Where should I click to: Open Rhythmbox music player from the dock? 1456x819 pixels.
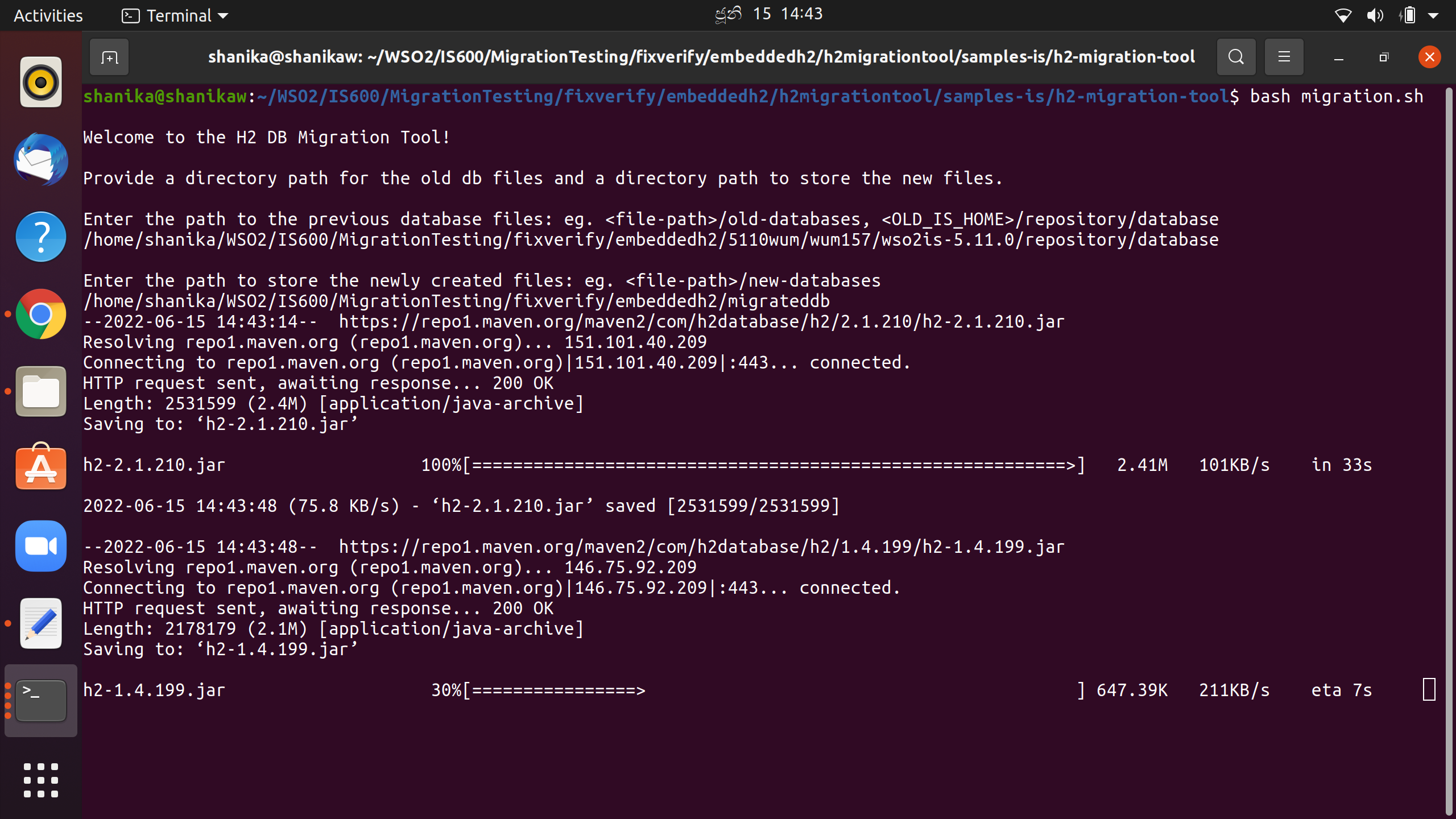[x=40, y=82]
